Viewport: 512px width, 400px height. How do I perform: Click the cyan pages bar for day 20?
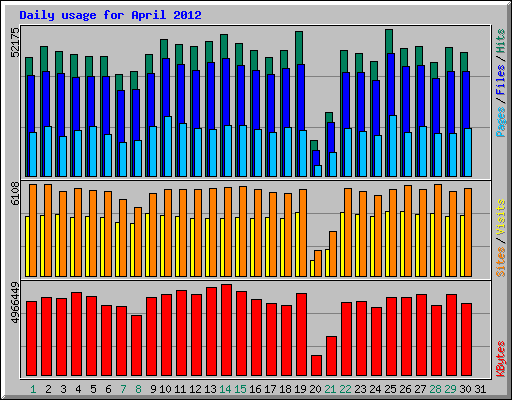click(318, 171)
